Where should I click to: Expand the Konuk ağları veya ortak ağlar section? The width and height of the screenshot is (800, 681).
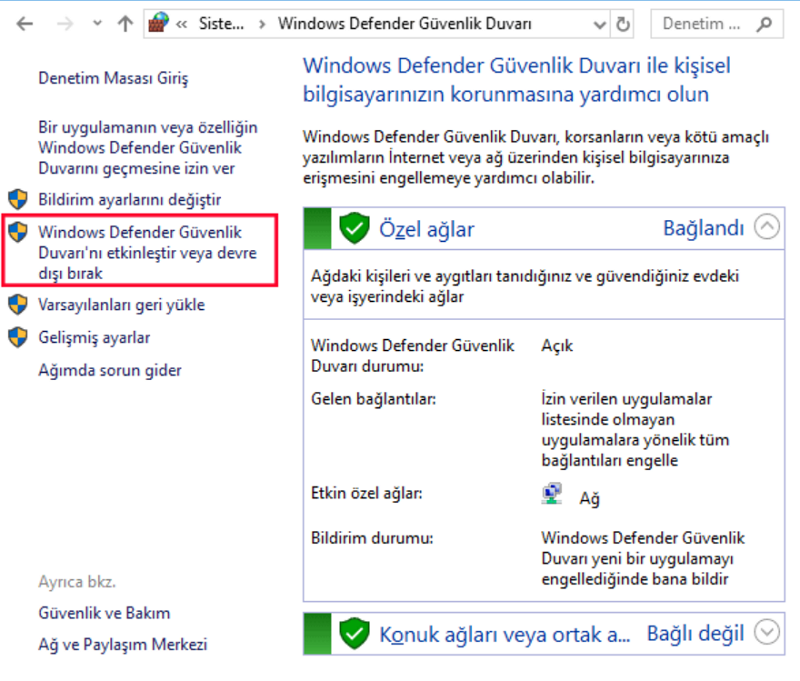click(767, 633)
